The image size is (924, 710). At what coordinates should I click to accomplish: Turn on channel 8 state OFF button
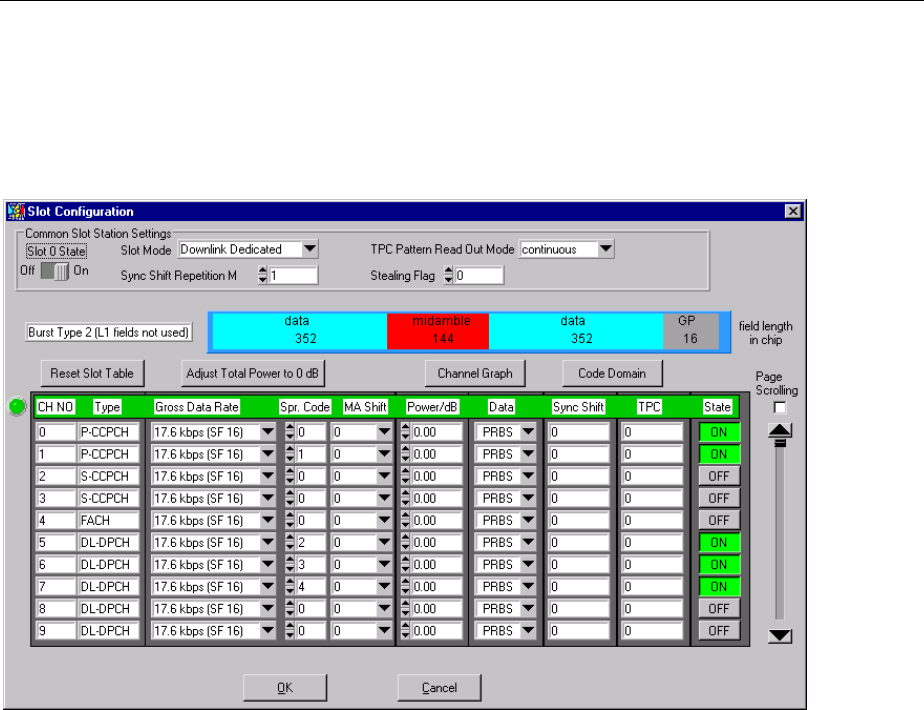(x=719, y=609)
